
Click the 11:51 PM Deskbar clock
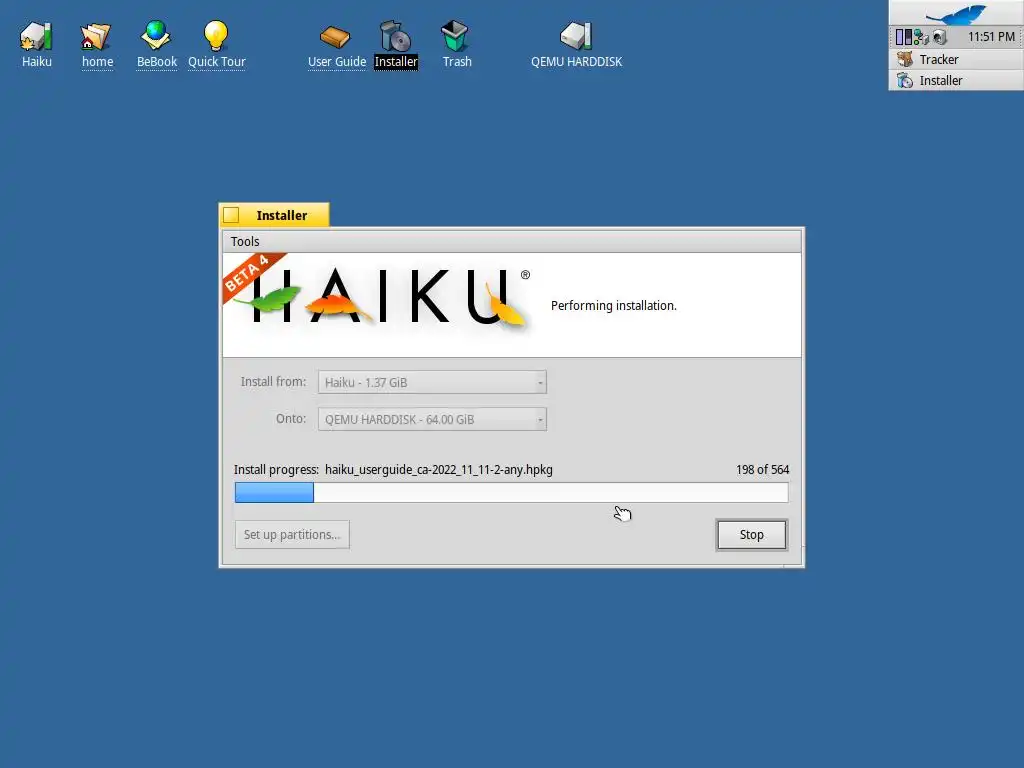pyautogui.click(x=991, y=37)
